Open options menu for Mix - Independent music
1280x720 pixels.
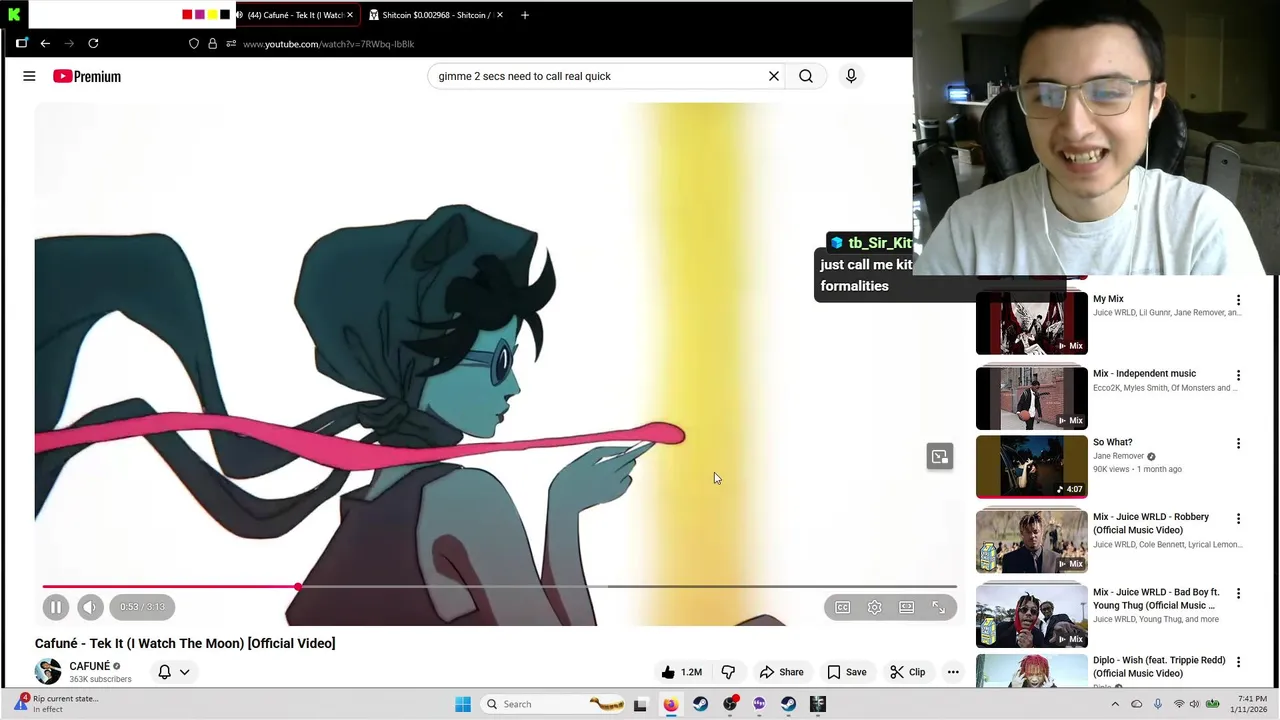click(1238, 375)
